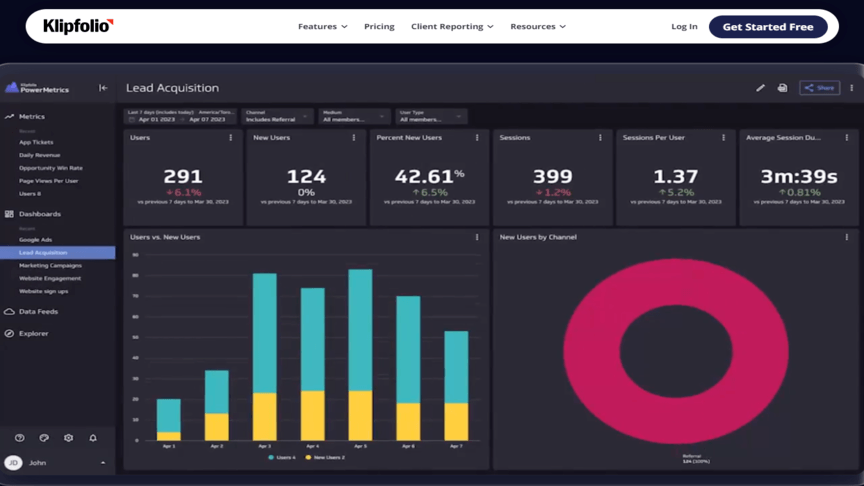Open the date range filter Apr 01 2023
This screenshot has height=486, width=864.
coord(180,116)
